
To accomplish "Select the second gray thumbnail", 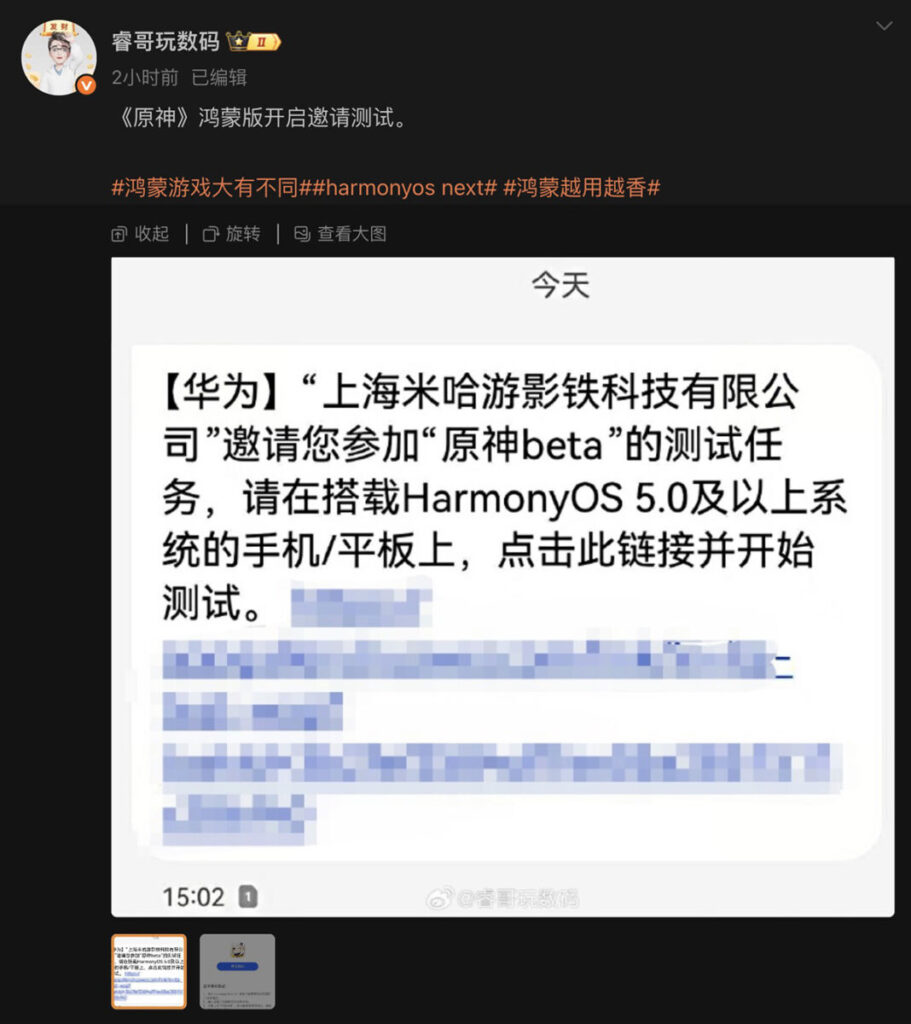I will tap(237, 971).
